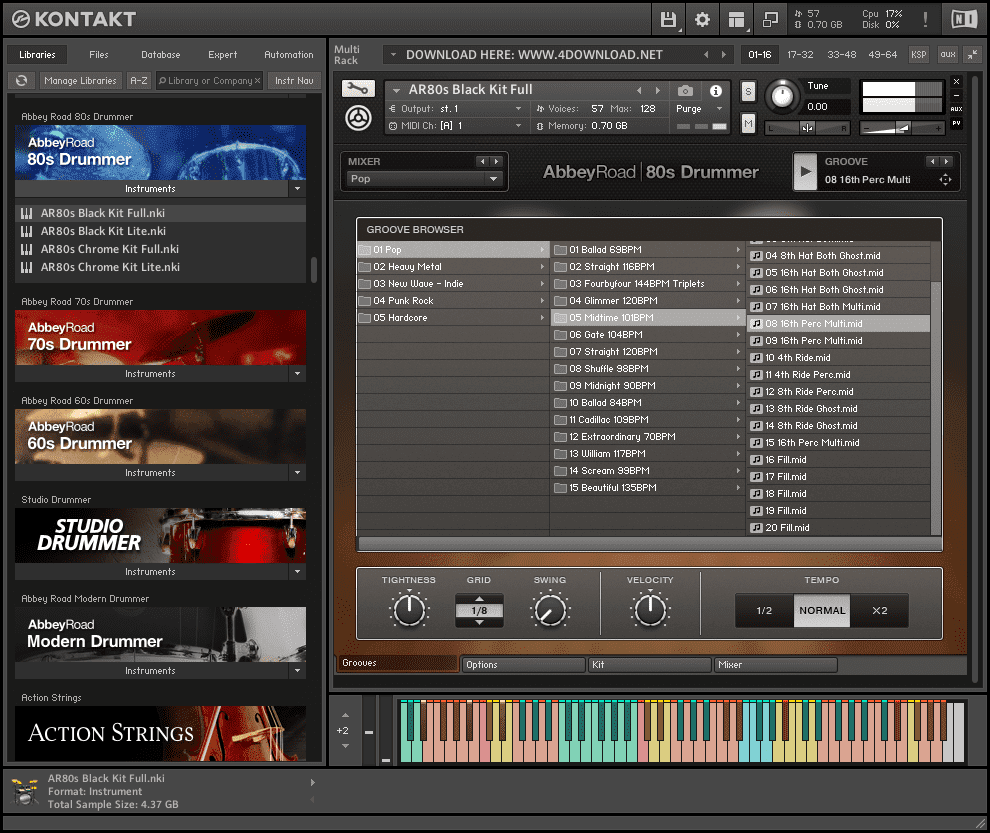990x833 pixels.
Task: Switch to the Files tab
Action: [x=98, y=55]
